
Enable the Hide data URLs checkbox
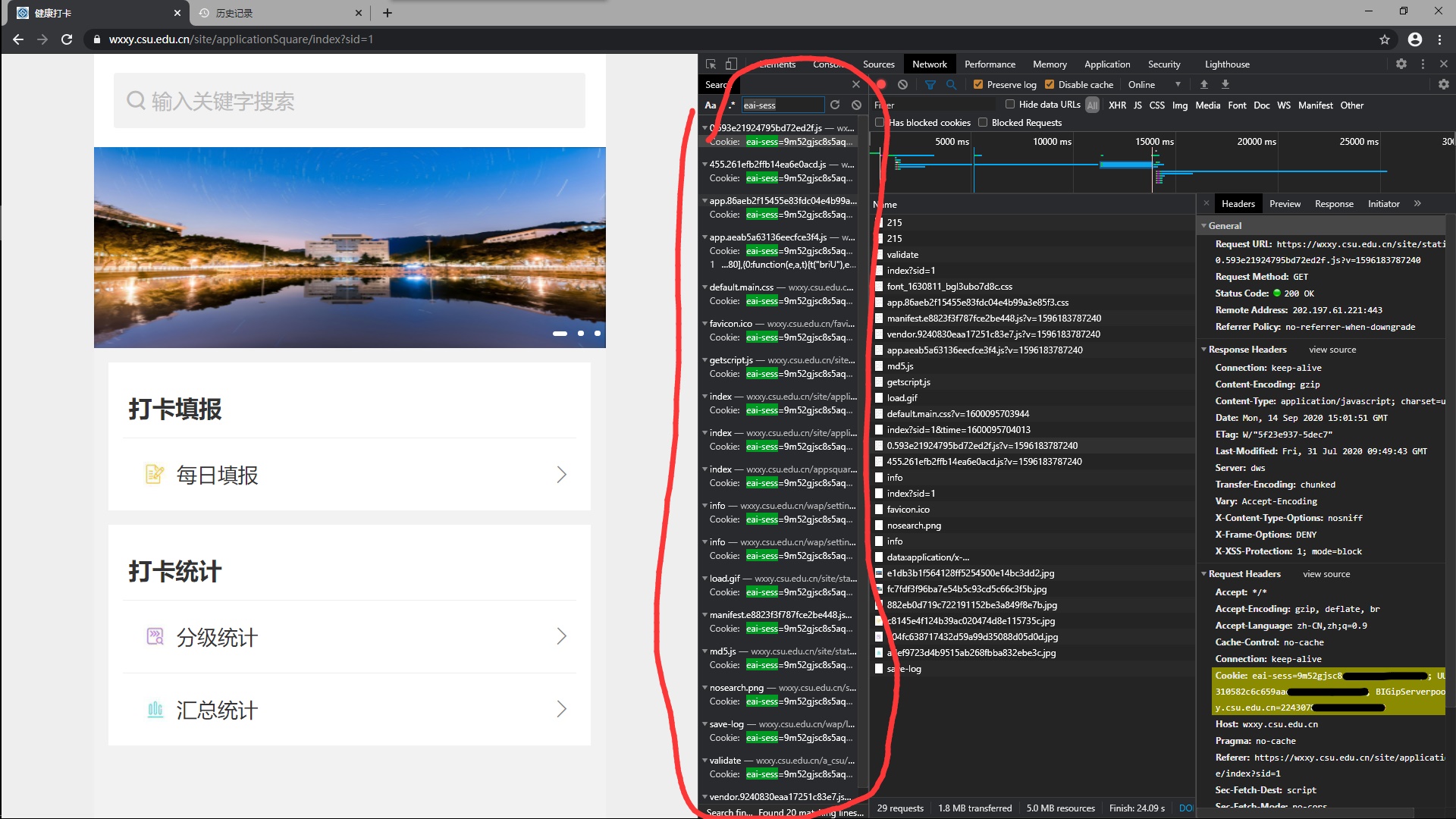1010,105
